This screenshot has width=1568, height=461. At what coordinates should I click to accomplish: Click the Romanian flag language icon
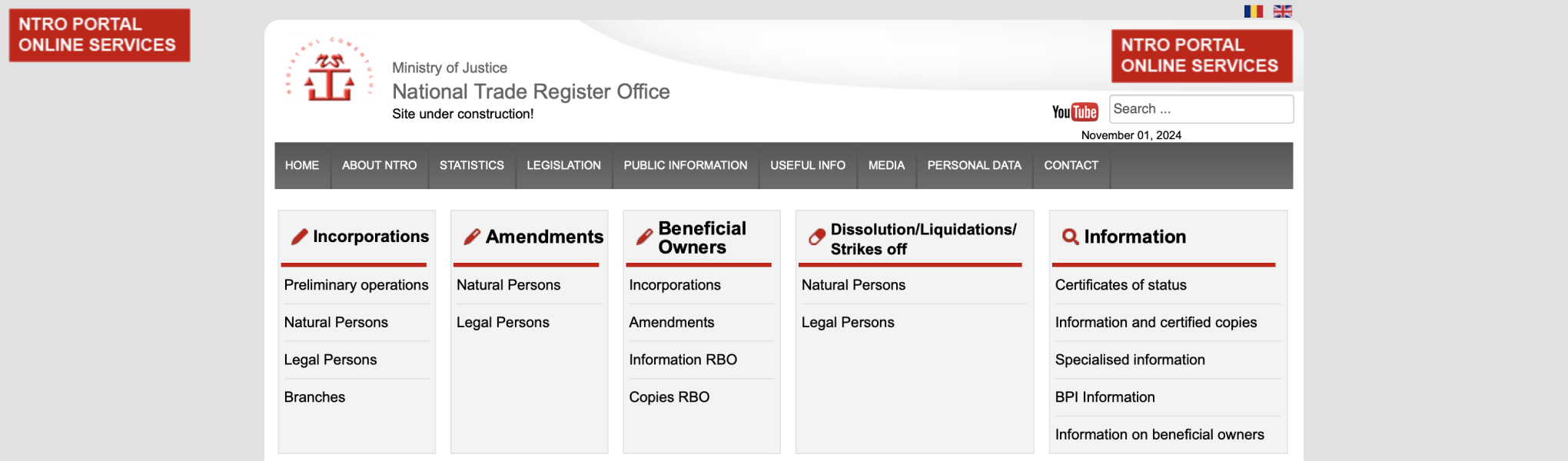1253,12
